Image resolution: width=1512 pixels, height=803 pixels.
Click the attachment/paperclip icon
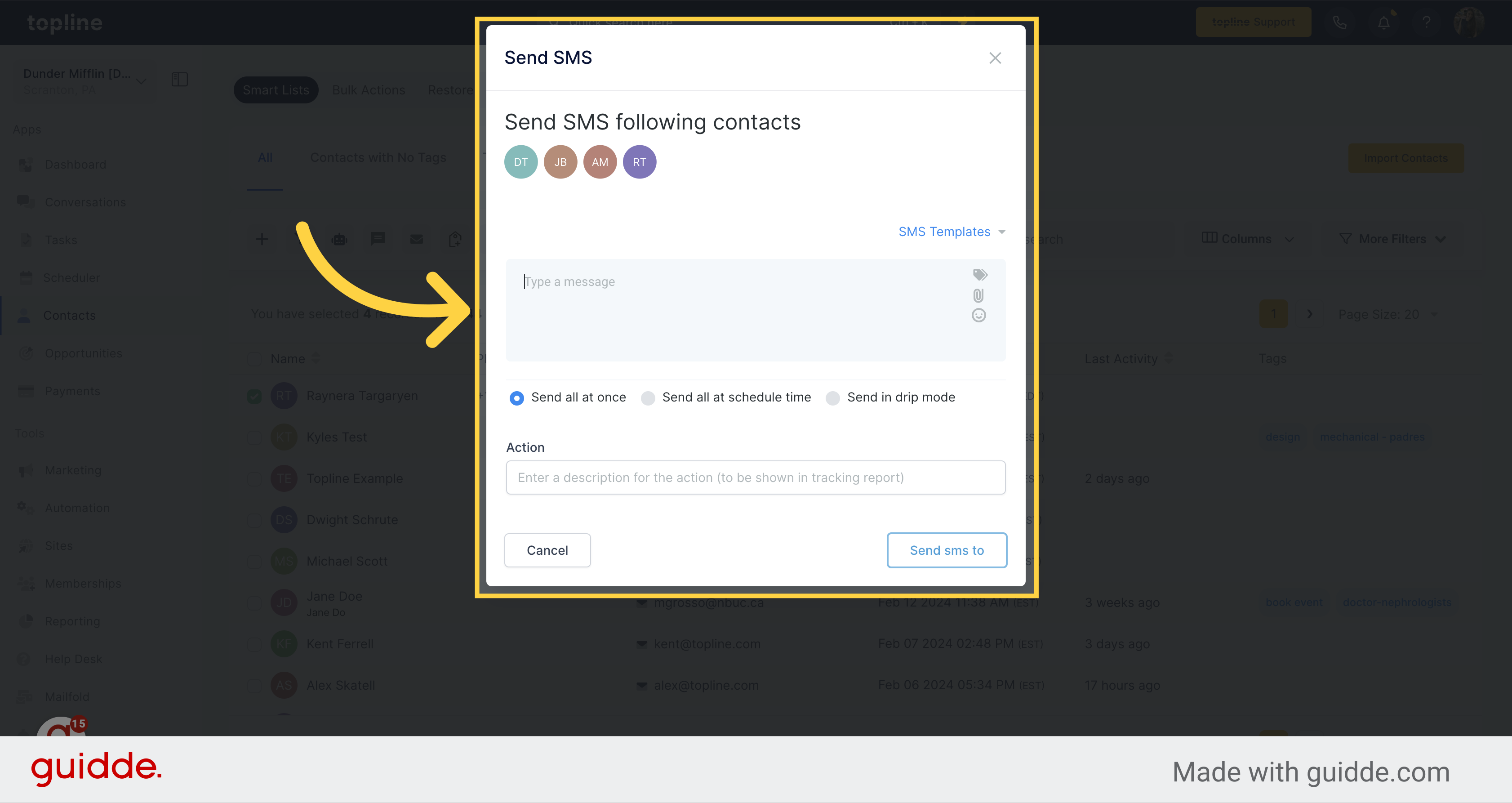pyautogui.click(x=978, y=296)
